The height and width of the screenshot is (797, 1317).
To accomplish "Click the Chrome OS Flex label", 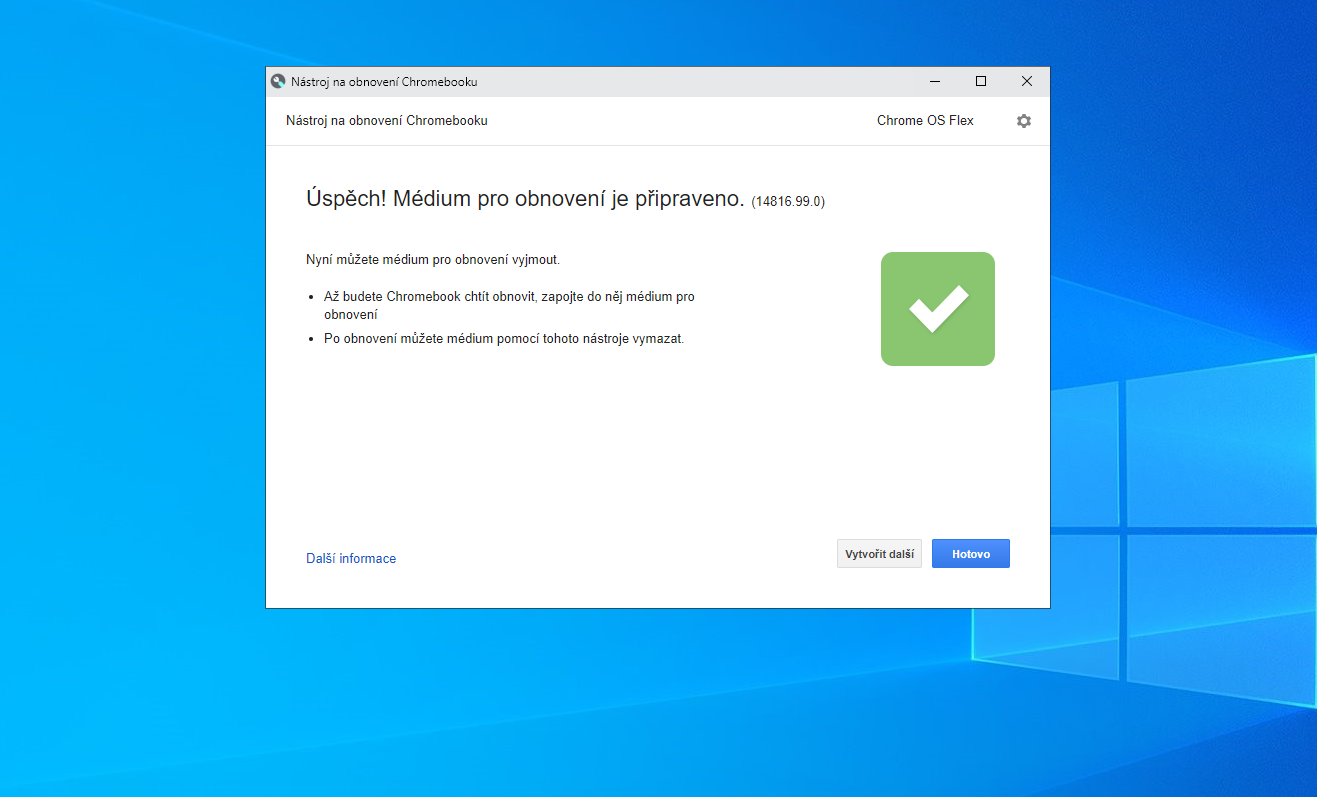I will pos(925,121).
